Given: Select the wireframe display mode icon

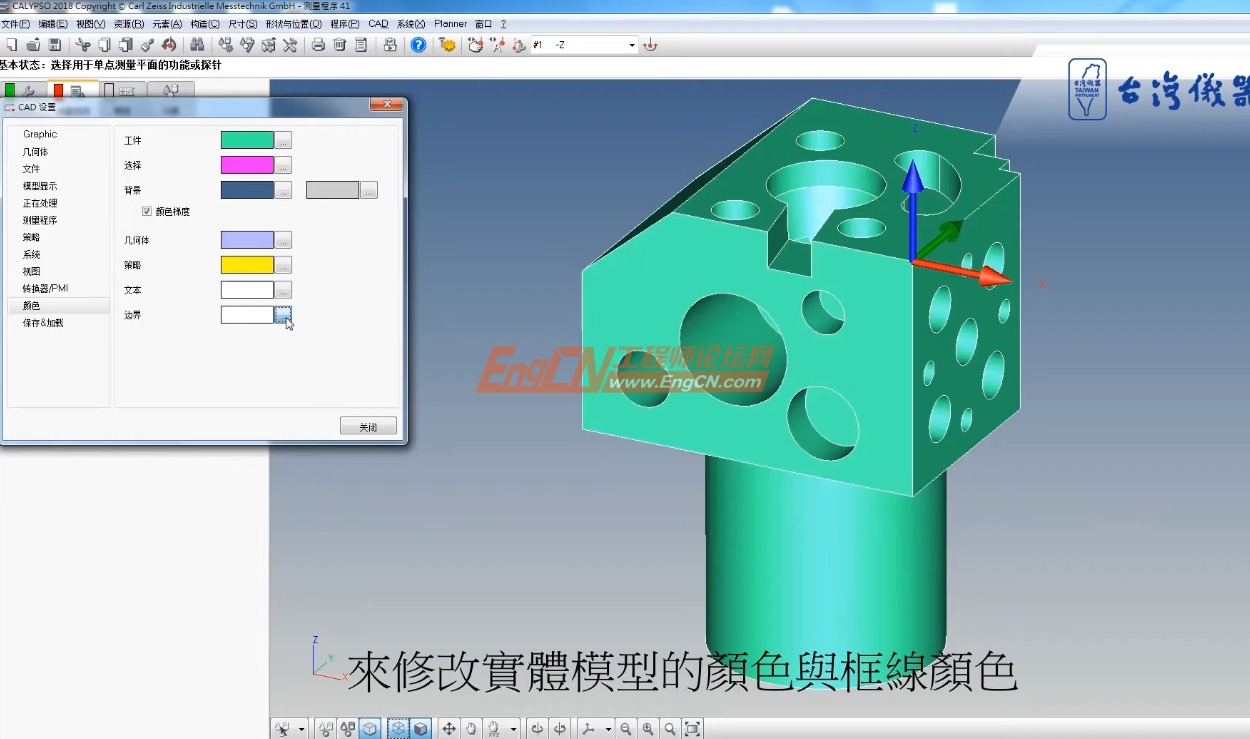Looking at the screenshot, I should pos(368,727).
